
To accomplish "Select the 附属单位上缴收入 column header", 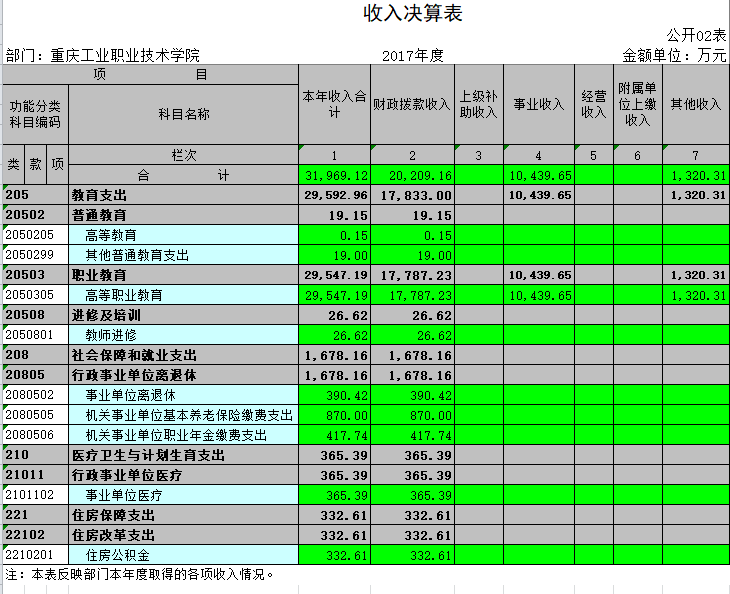I will pos(637,104).
